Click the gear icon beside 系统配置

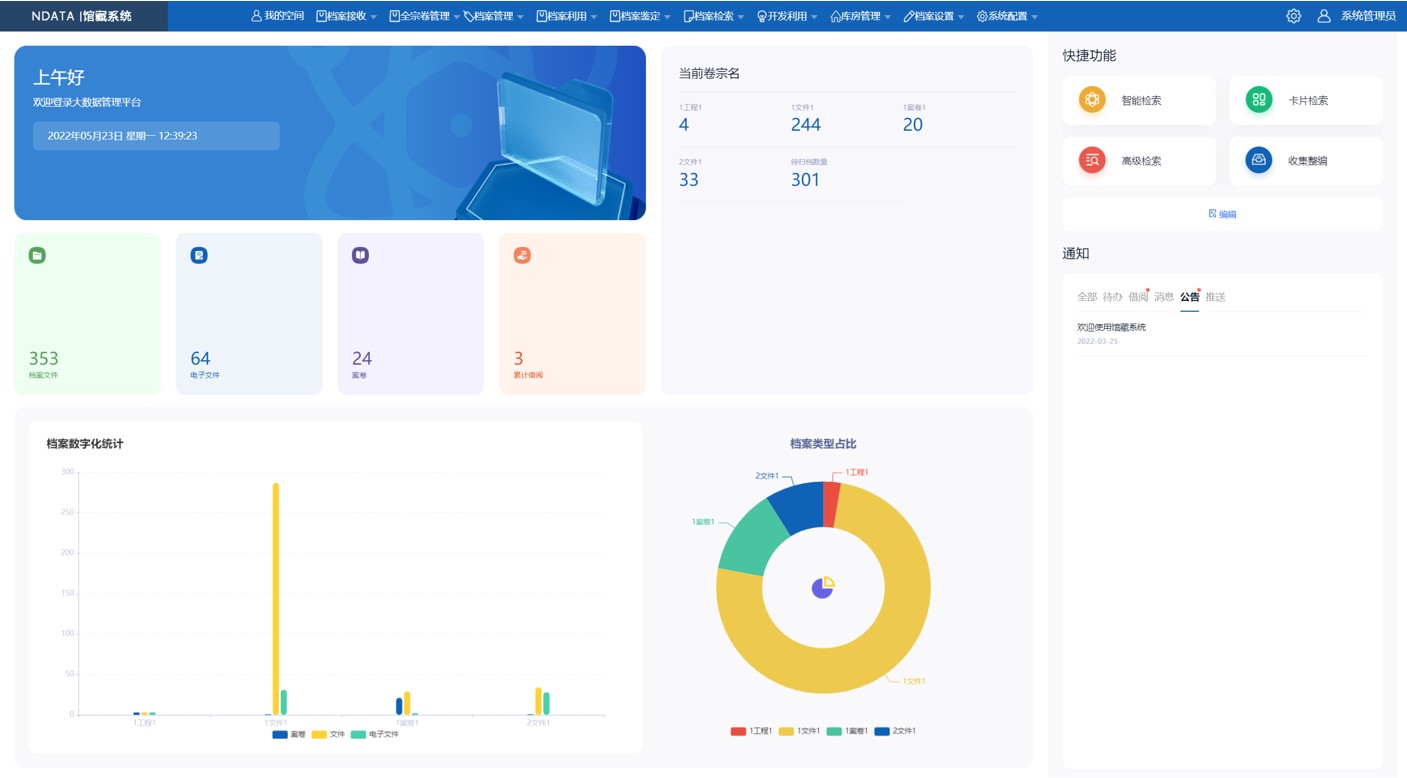(982, 16)
